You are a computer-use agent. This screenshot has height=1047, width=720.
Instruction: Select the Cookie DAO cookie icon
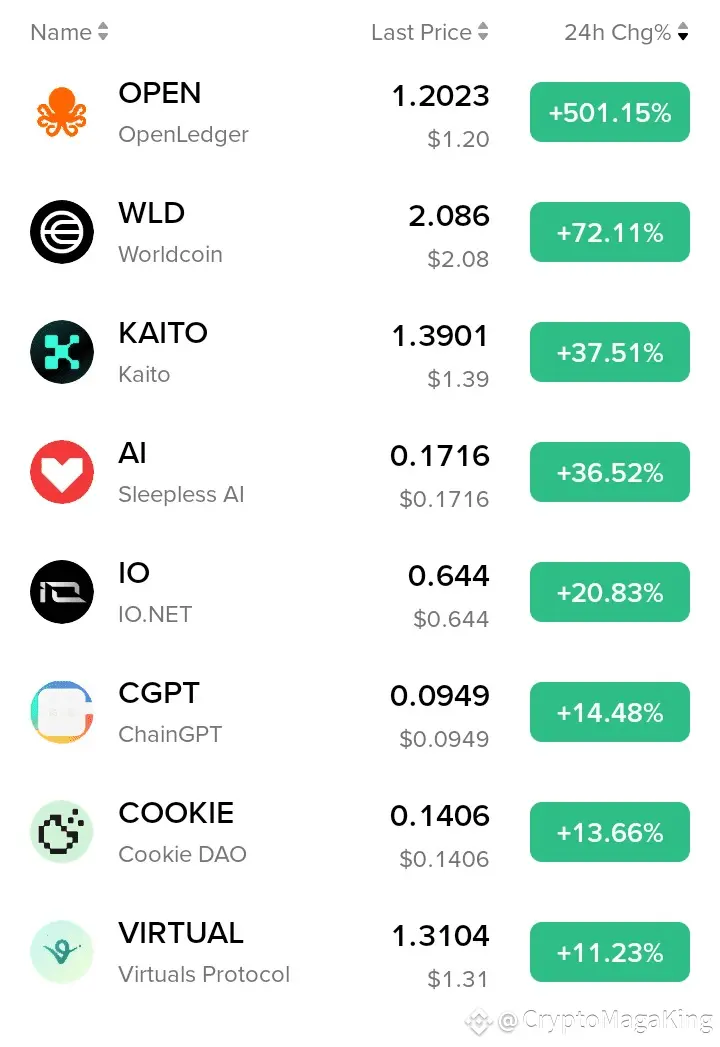(61, 832)
